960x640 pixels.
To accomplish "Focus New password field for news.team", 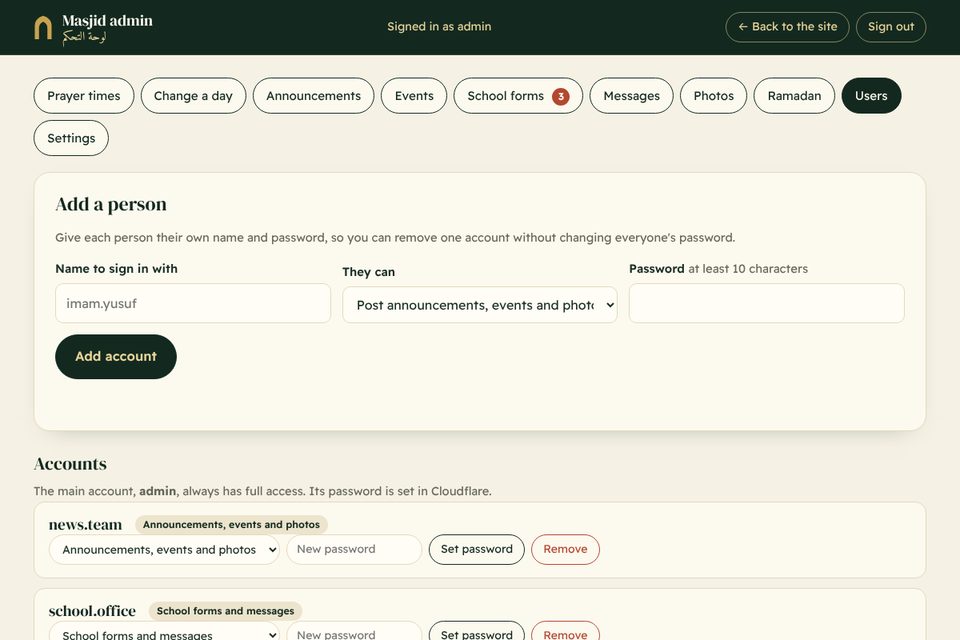I will (x=354, y=549).
